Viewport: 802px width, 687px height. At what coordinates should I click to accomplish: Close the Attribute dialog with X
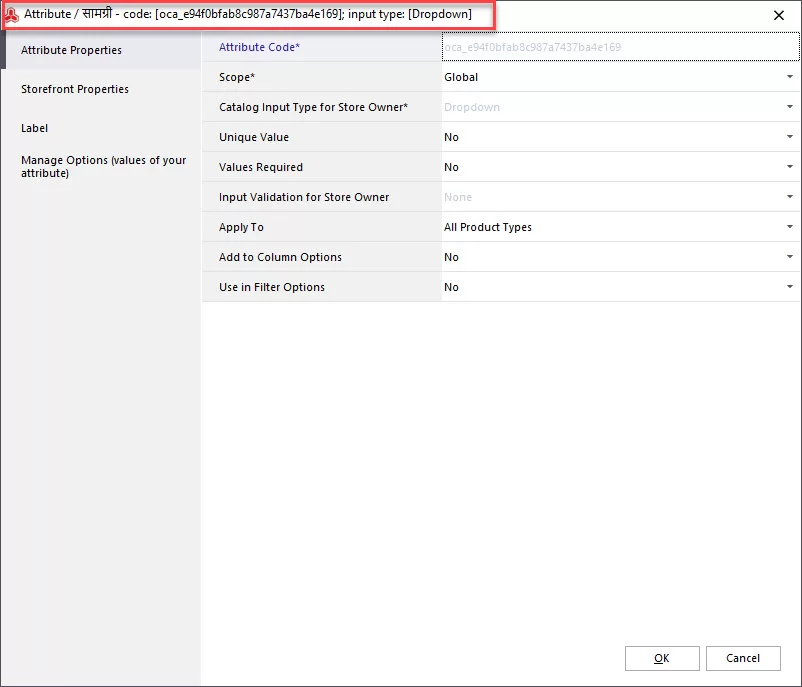tap(778, 15)
